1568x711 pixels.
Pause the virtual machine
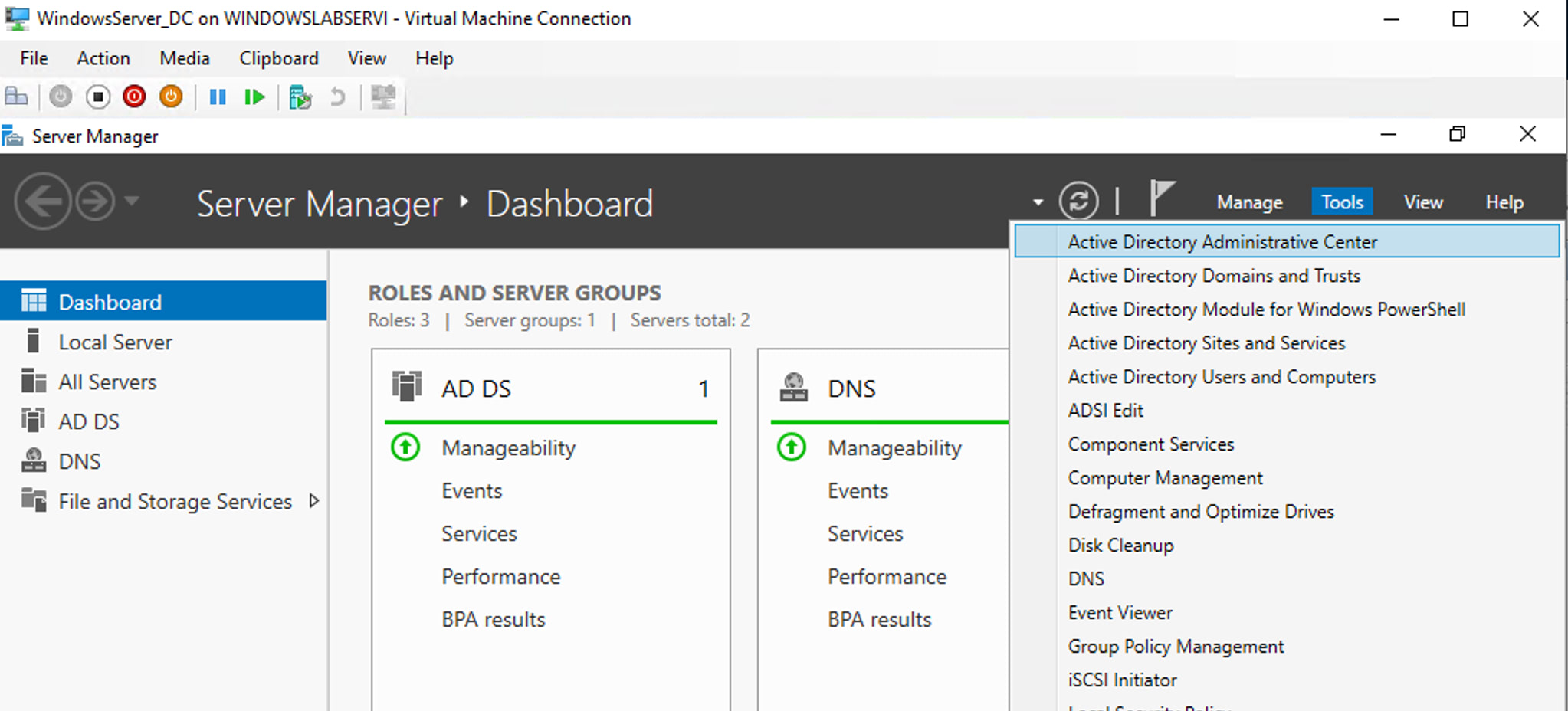(x=218, y=97)
